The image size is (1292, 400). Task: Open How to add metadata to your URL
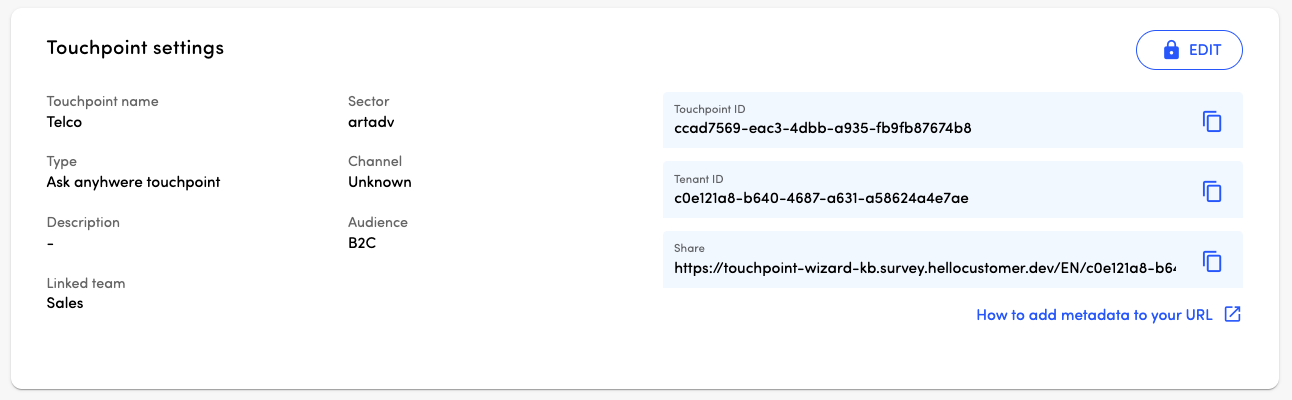1094,315
